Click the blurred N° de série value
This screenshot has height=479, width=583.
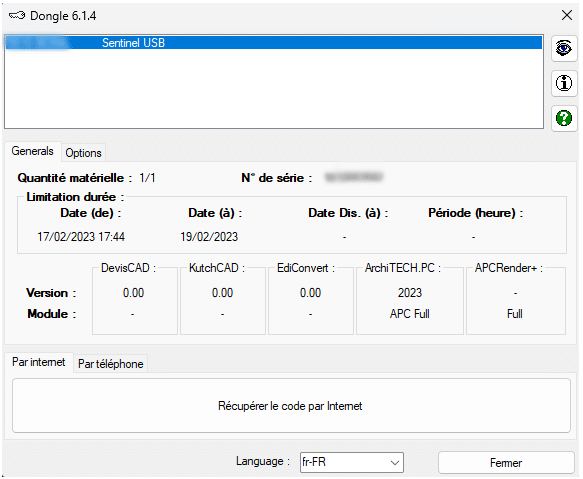click(x=354, y=177)
